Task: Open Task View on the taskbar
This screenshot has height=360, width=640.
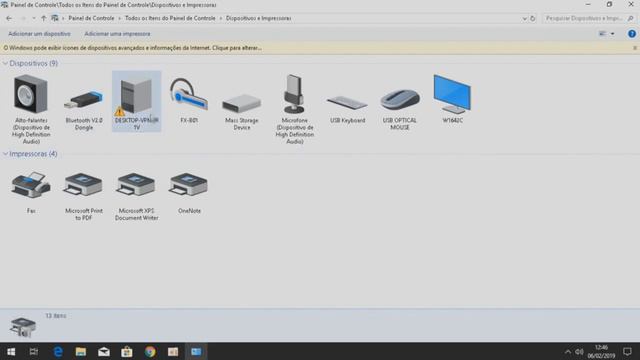Action: click(33, 351)
